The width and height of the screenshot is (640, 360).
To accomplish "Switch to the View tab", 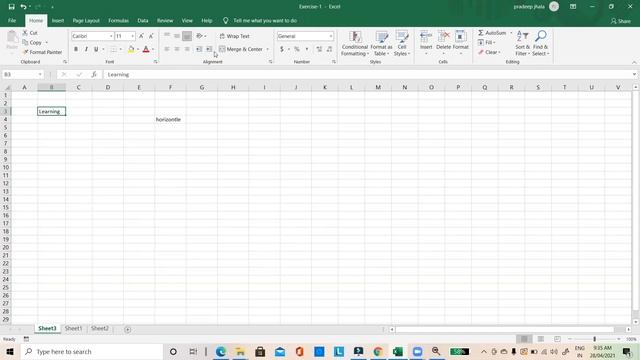I will coord(187,20).
